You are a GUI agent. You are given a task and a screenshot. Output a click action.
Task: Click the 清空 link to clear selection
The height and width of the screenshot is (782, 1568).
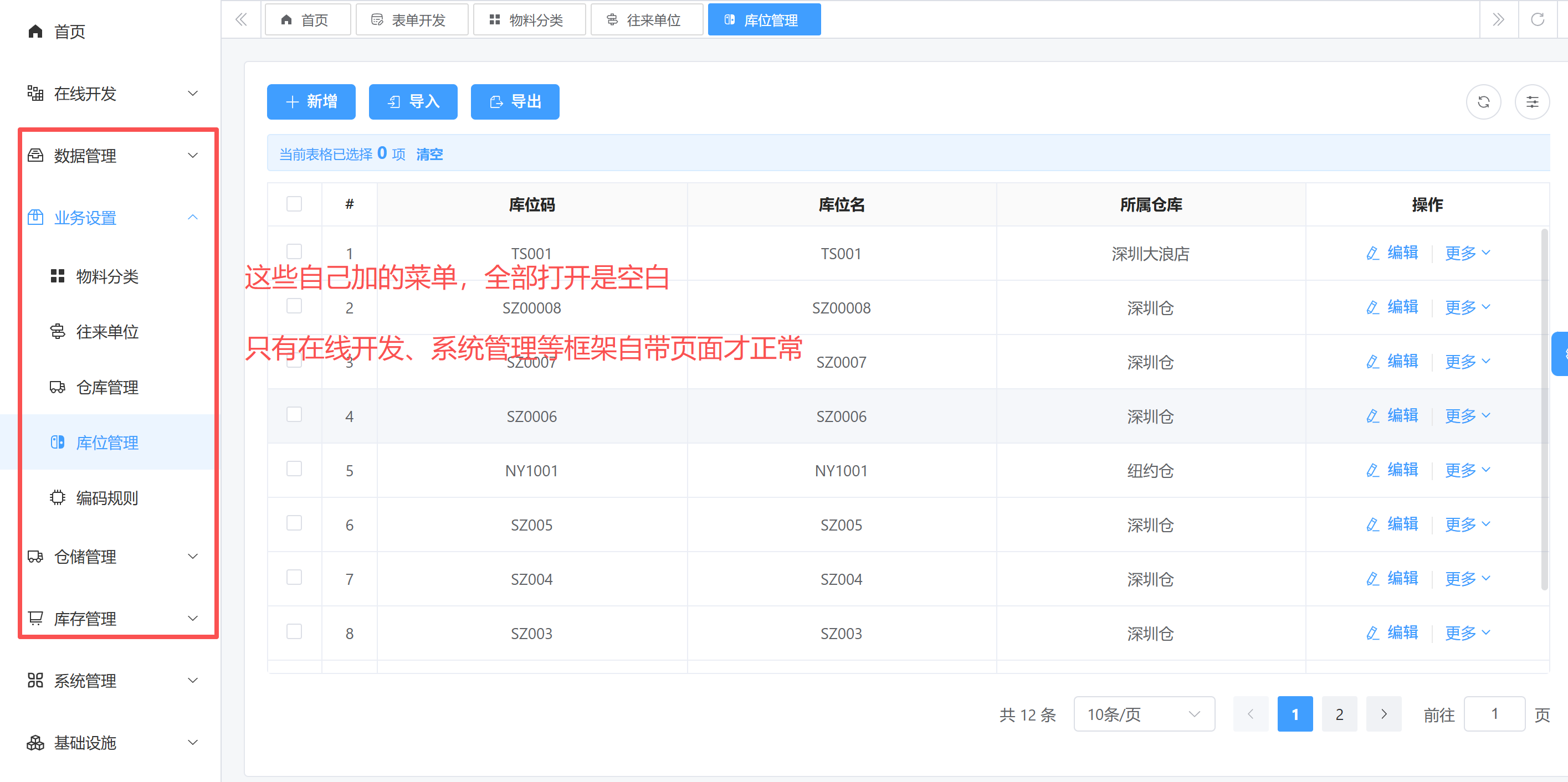(429, 155)
